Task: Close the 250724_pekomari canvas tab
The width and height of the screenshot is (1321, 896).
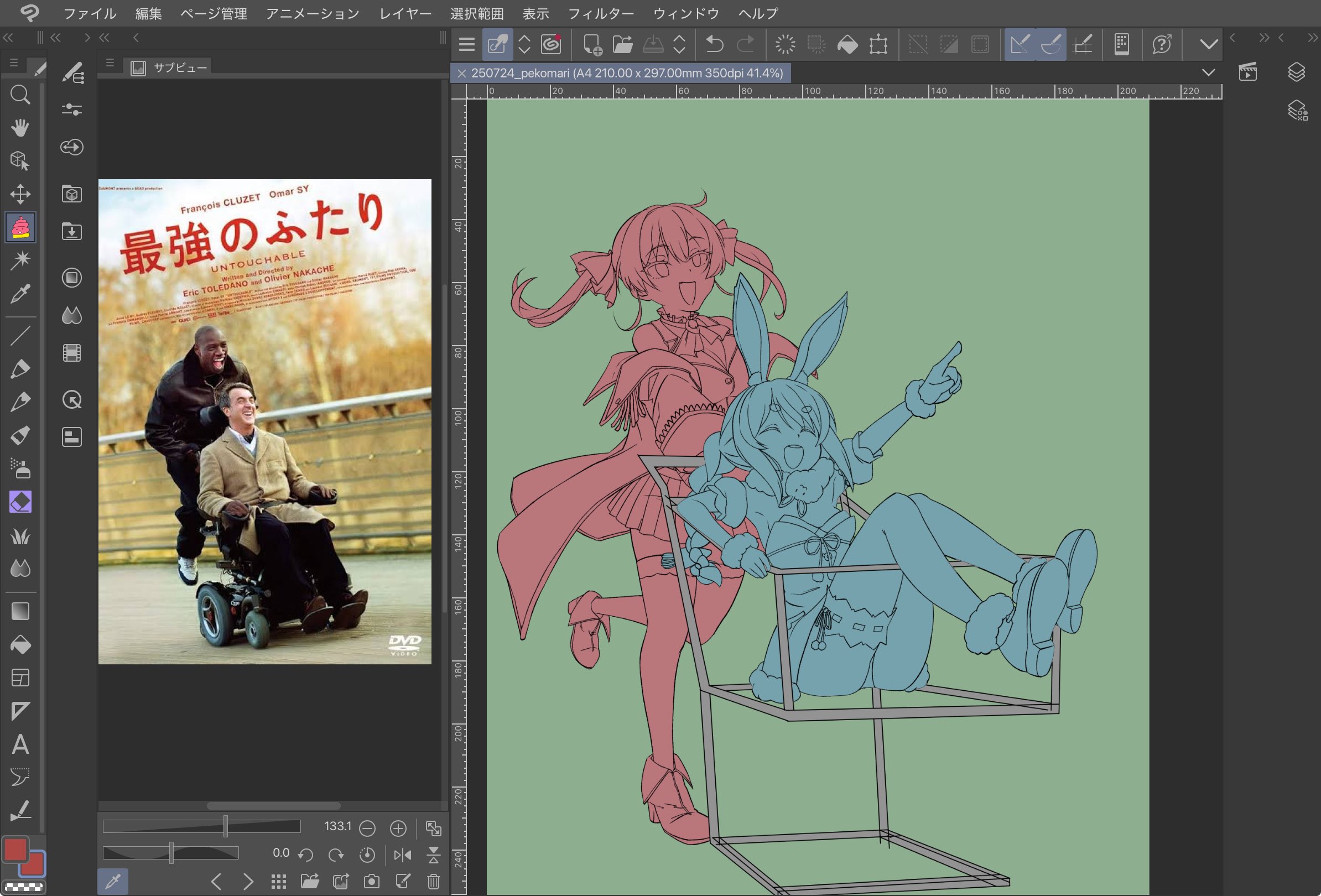Action: [461, 72]
